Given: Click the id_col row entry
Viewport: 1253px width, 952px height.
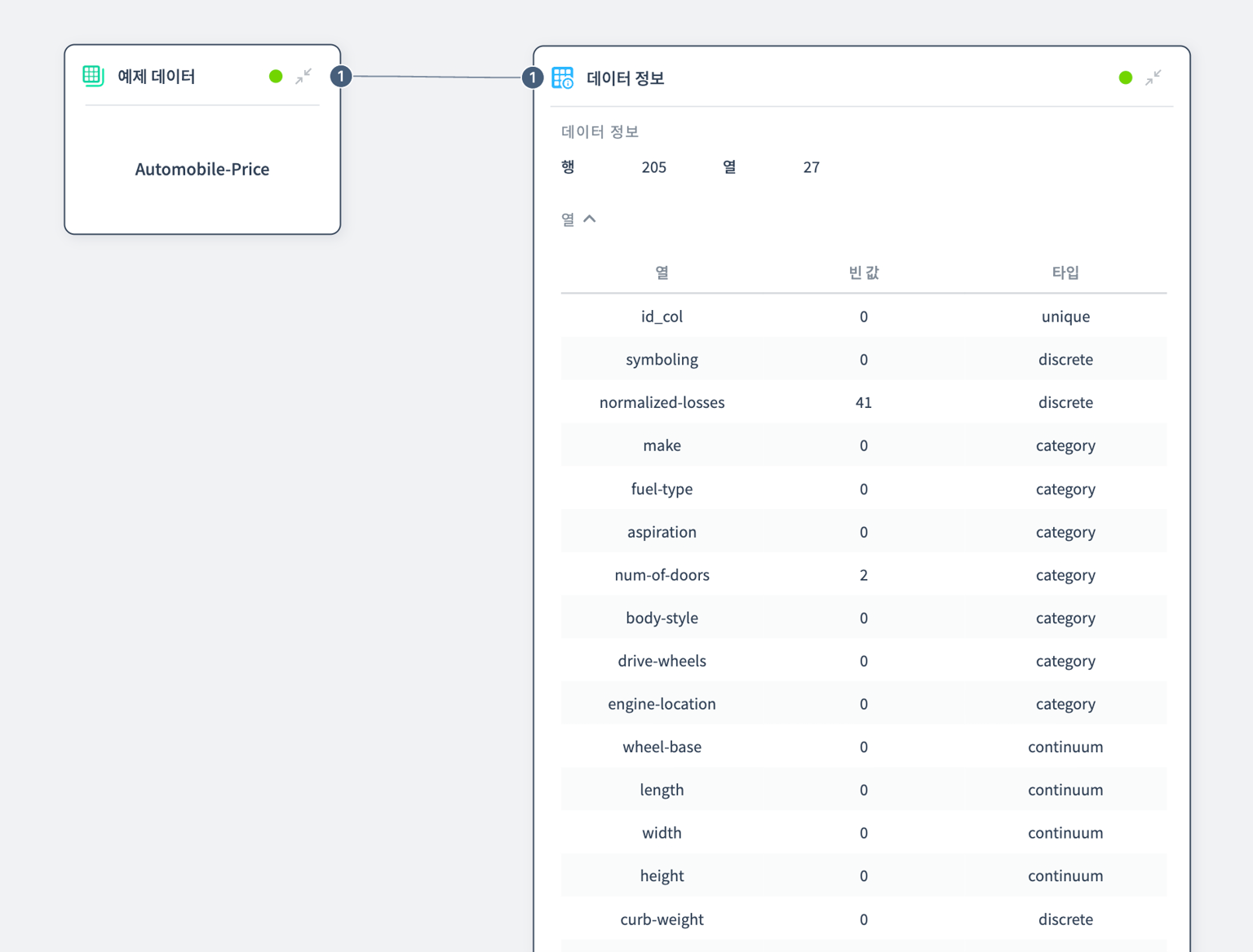Looking at the screenshot, I should [662, 317].
